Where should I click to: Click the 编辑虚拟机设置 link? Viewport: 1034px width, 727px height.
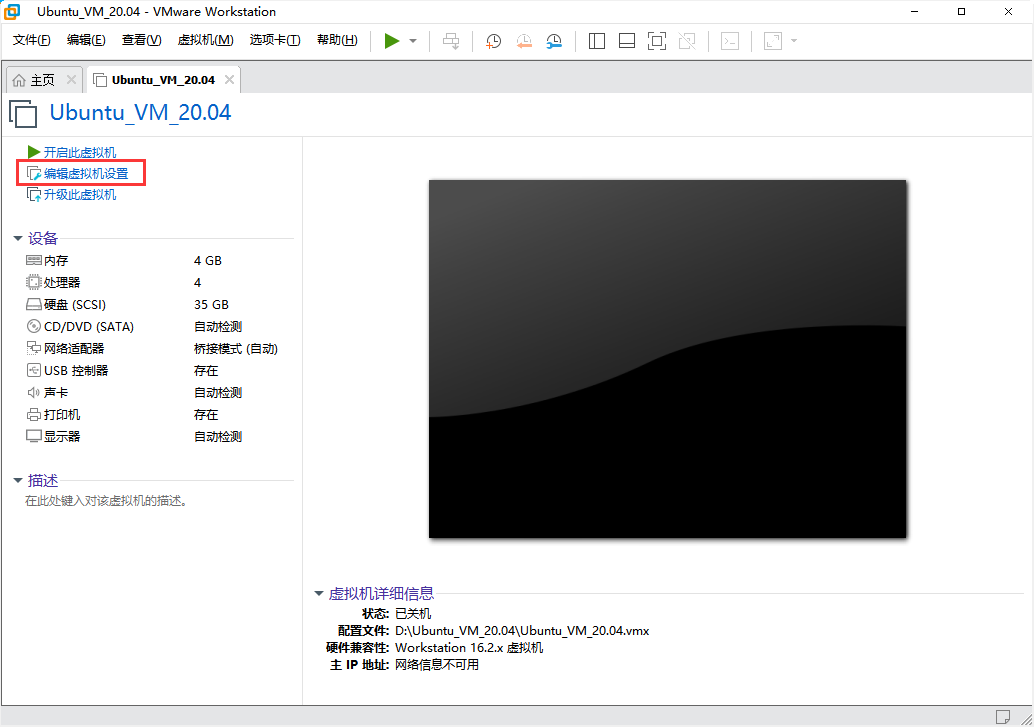[x=86, y=174]
